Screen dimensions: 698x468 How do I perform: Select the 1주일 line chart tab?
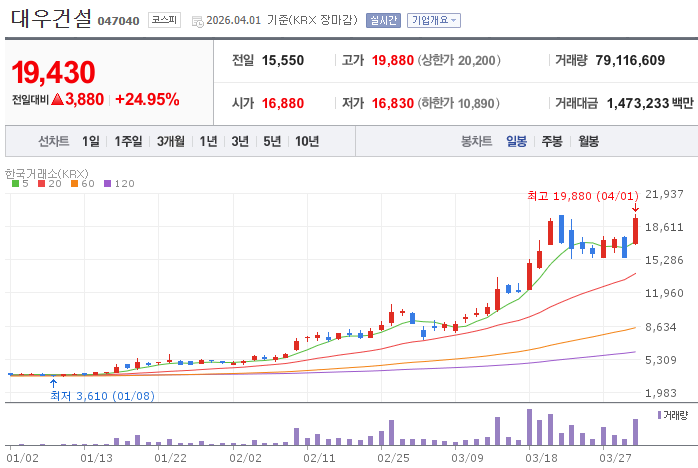128,142
